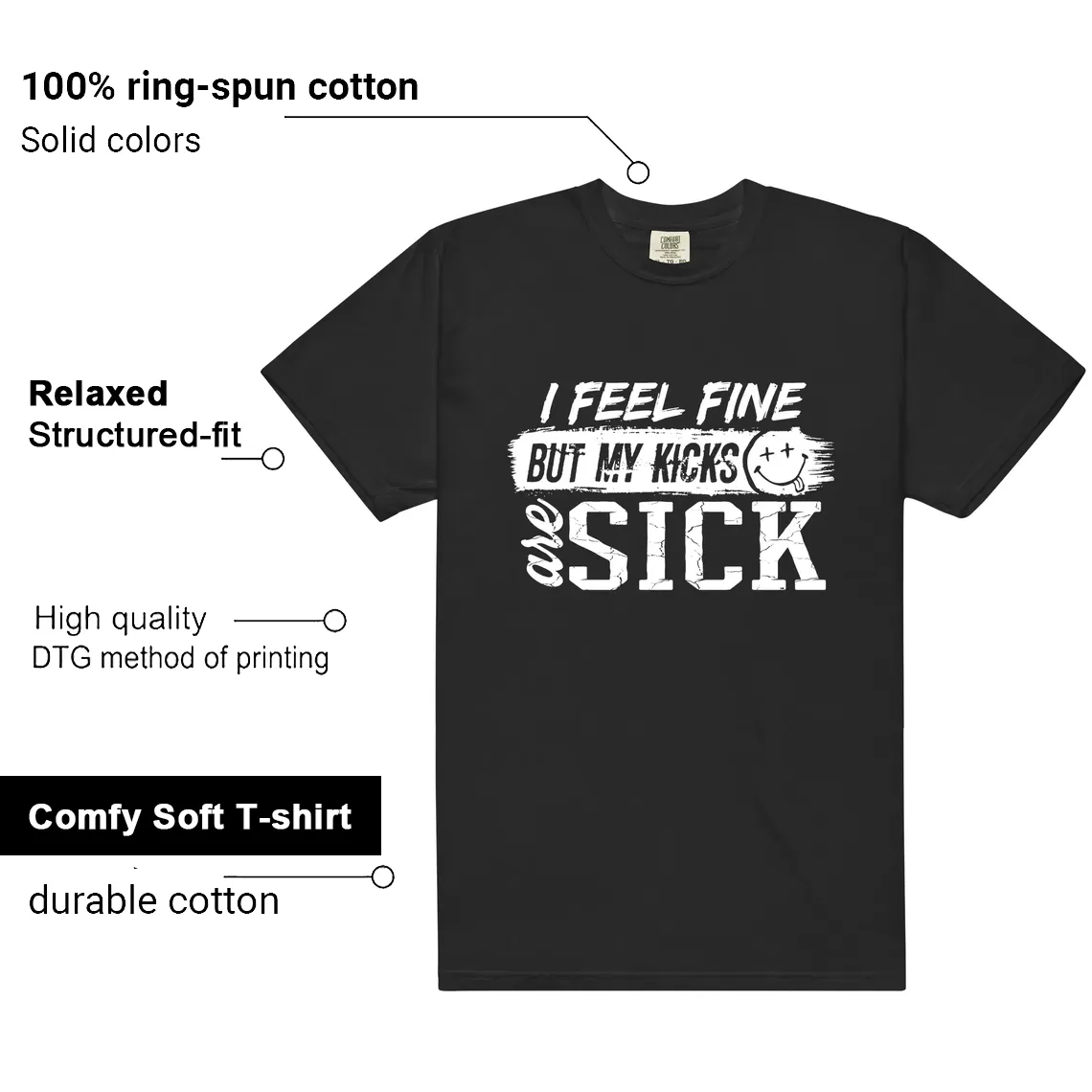
Task: Click the durable cotton text
Action: pyautogui.click(x=154, y=900)
